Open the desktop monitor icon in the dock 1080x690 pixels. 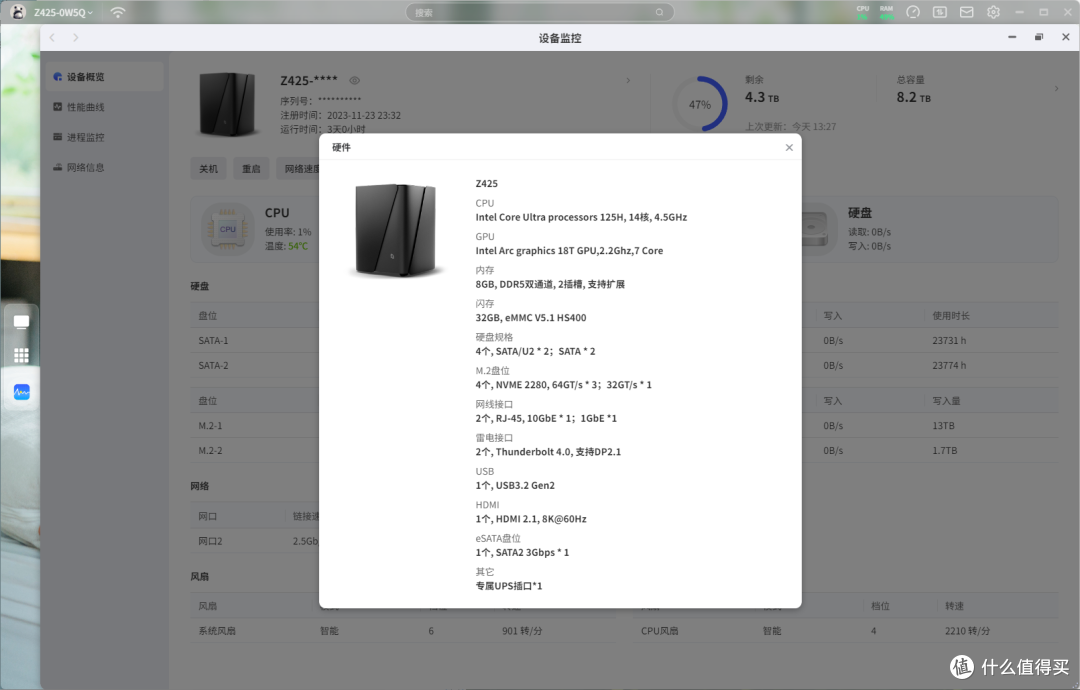21,322
